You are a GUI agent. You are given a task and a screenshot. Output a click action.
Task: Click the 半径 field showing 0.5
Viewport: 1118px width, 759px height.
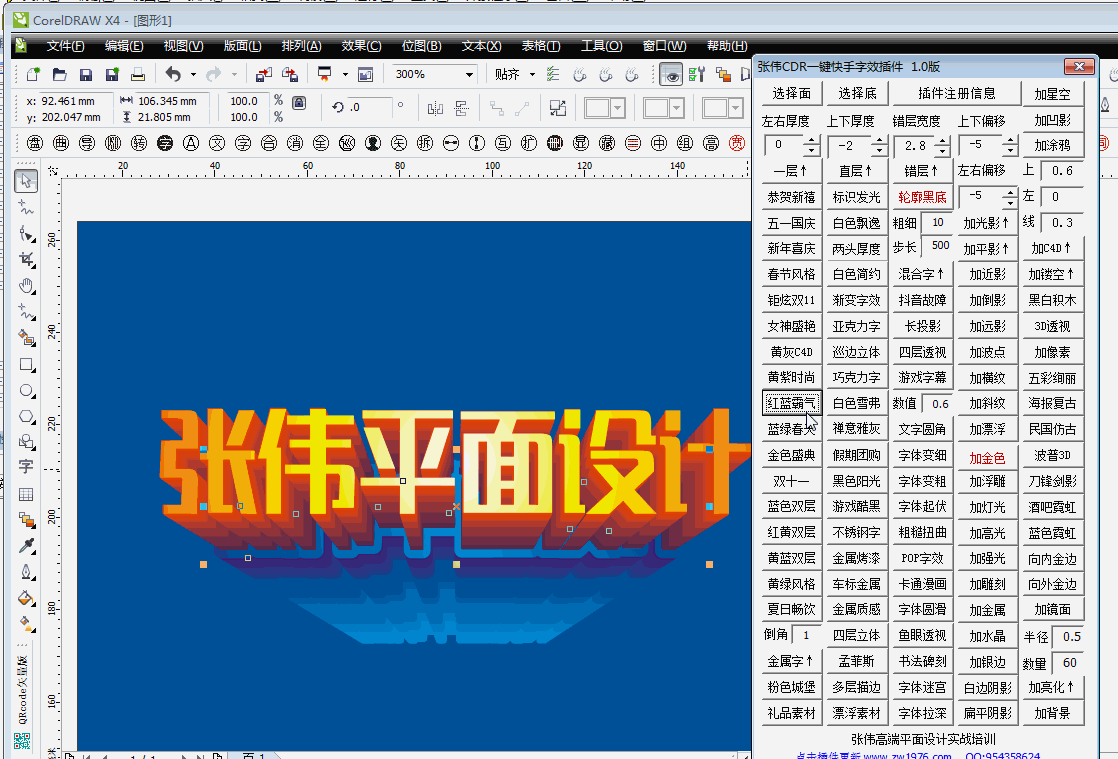(1069, 636)
